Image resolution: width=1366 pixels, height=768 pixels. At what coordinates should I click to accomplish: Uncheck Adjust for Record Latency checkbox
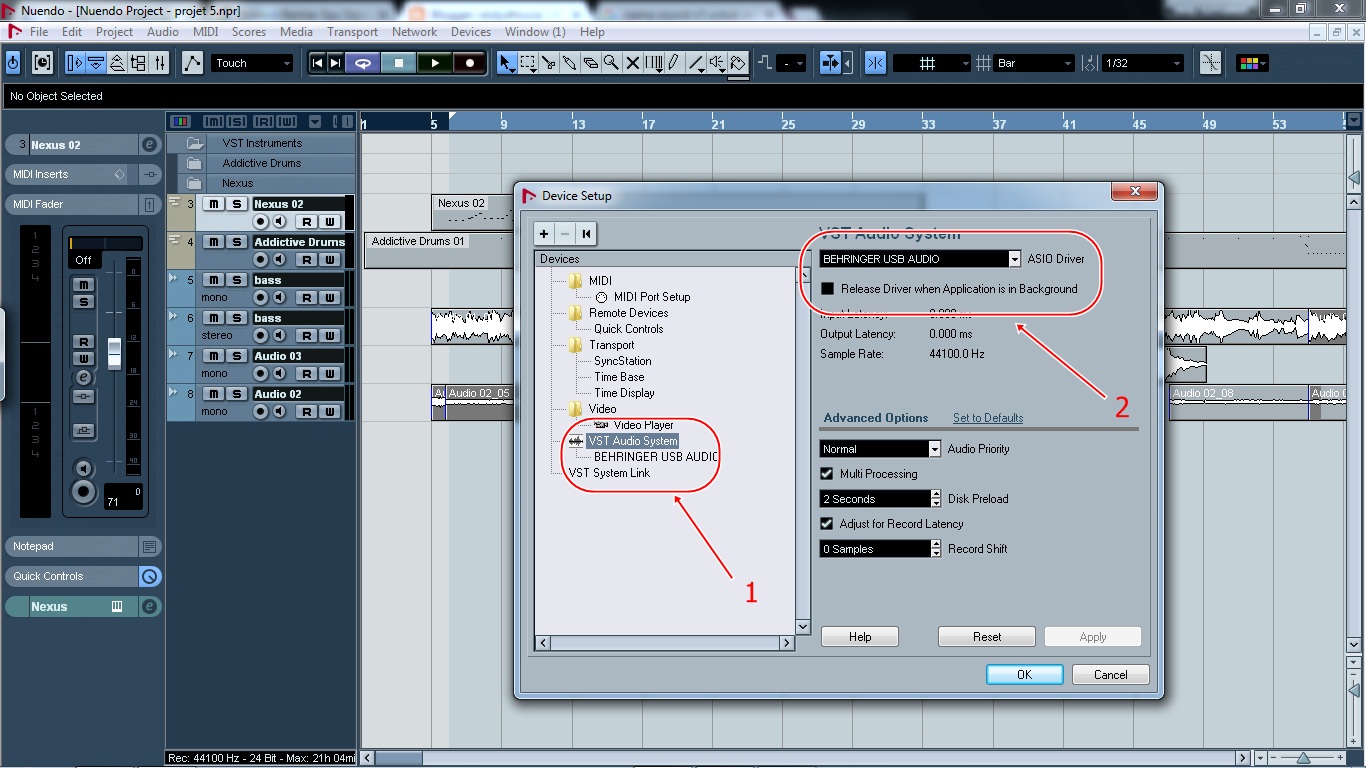826,524
